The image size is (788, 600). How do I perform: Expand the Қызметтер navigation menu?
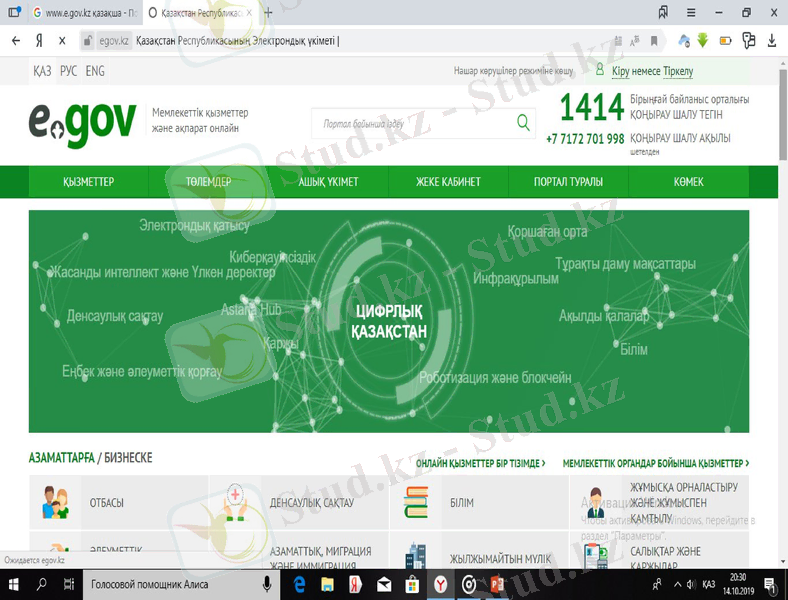[x=88, y=182]
